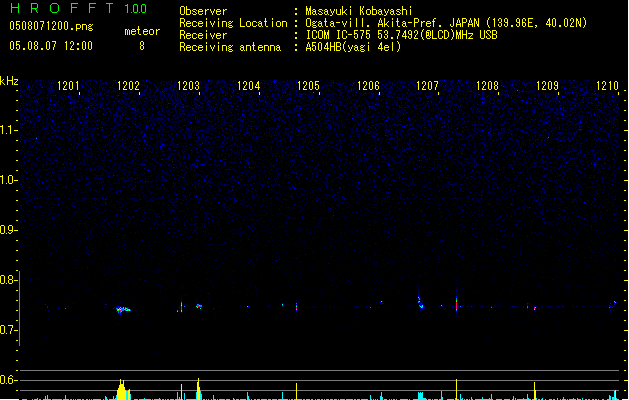The image size is (629, 400).
Task: Click the 1204 time axis marker
Action: point(248,85)
